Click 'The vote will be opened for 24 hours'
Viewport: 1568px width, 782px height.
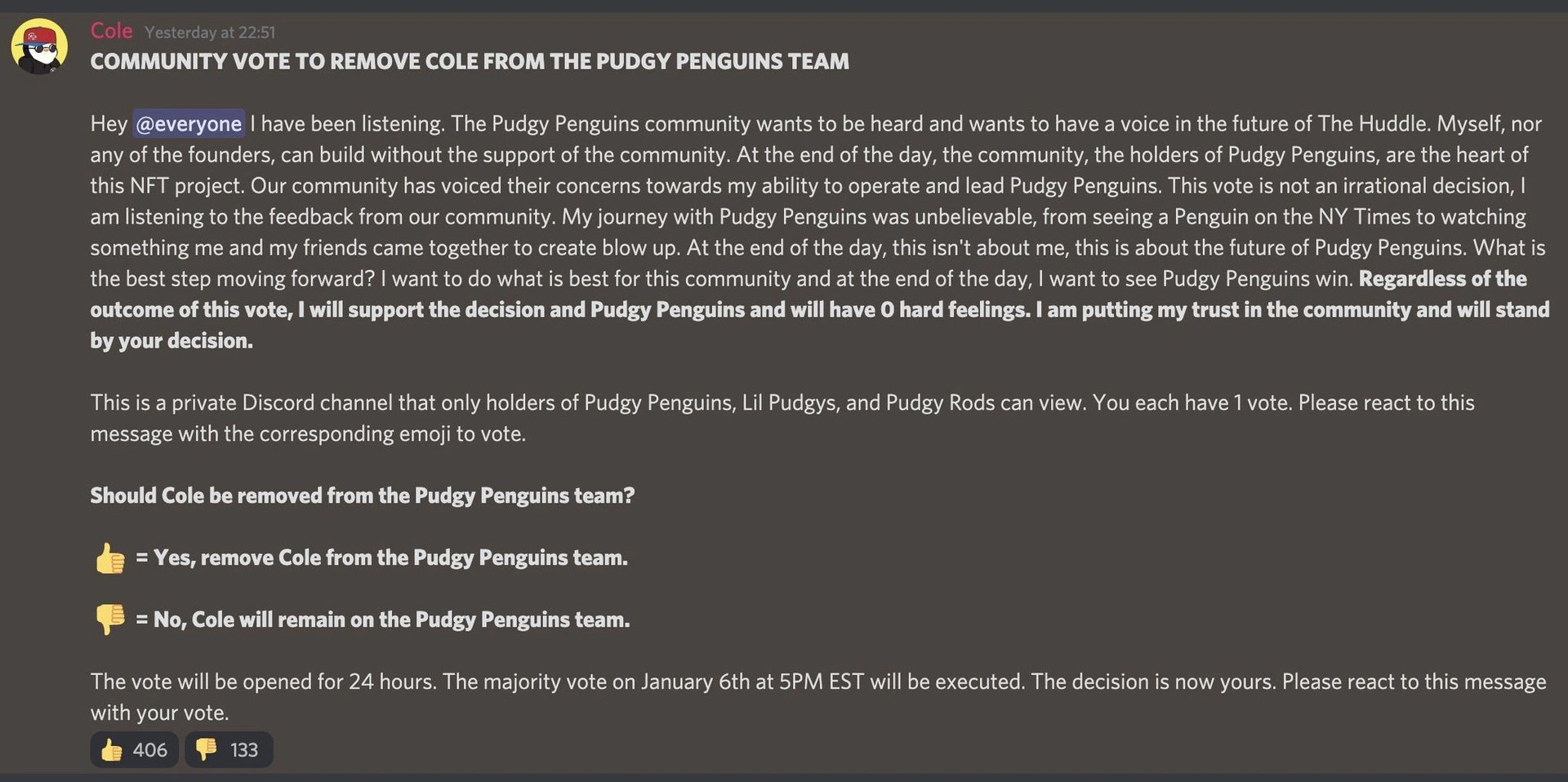tap(261, 682)
